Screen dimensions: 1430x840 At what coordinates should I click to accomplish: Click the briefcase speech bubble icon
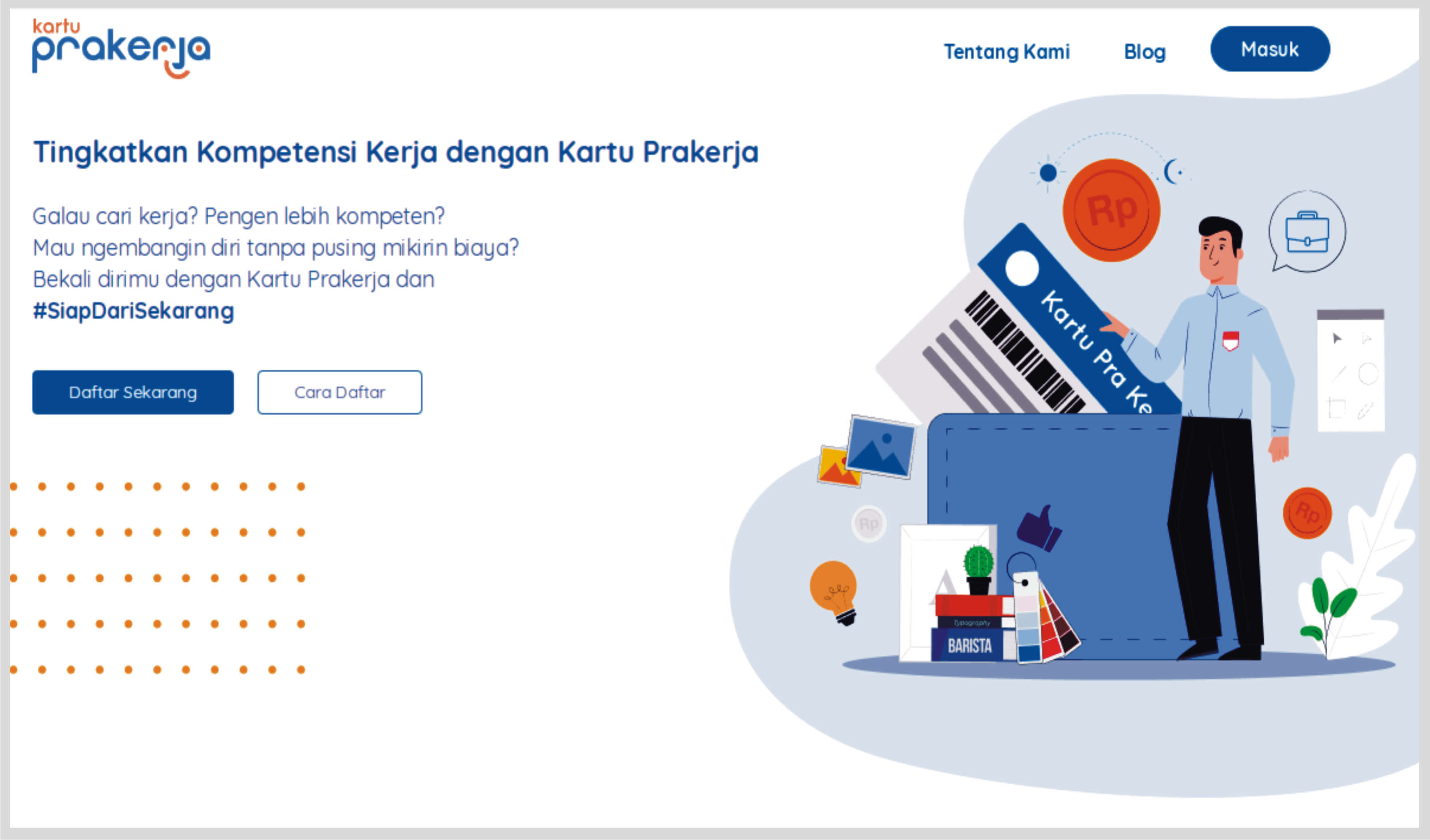pos(1307,232)
